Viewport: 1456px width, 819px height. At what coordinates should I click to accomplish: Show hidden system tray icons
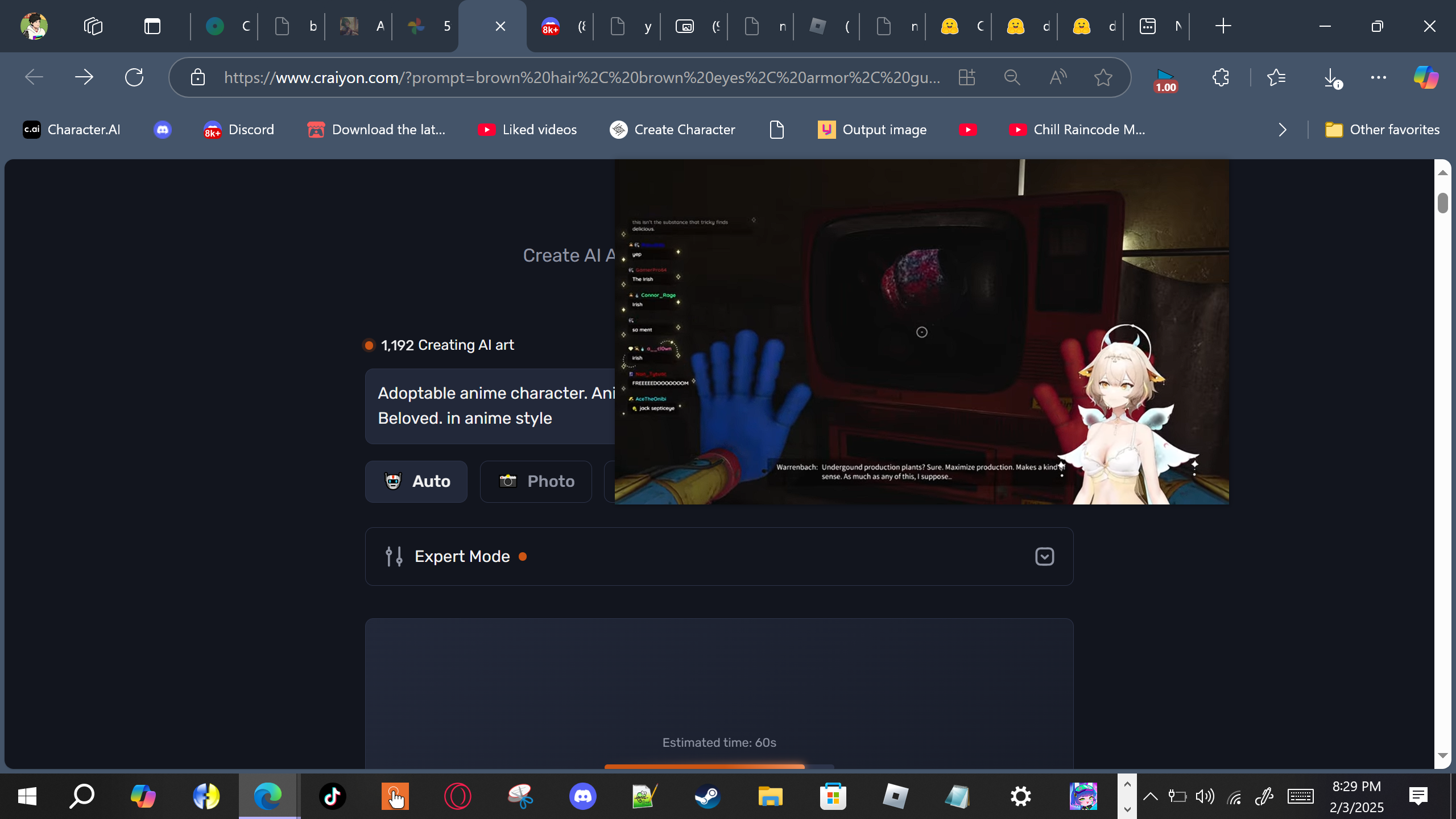pos(1150,796)
